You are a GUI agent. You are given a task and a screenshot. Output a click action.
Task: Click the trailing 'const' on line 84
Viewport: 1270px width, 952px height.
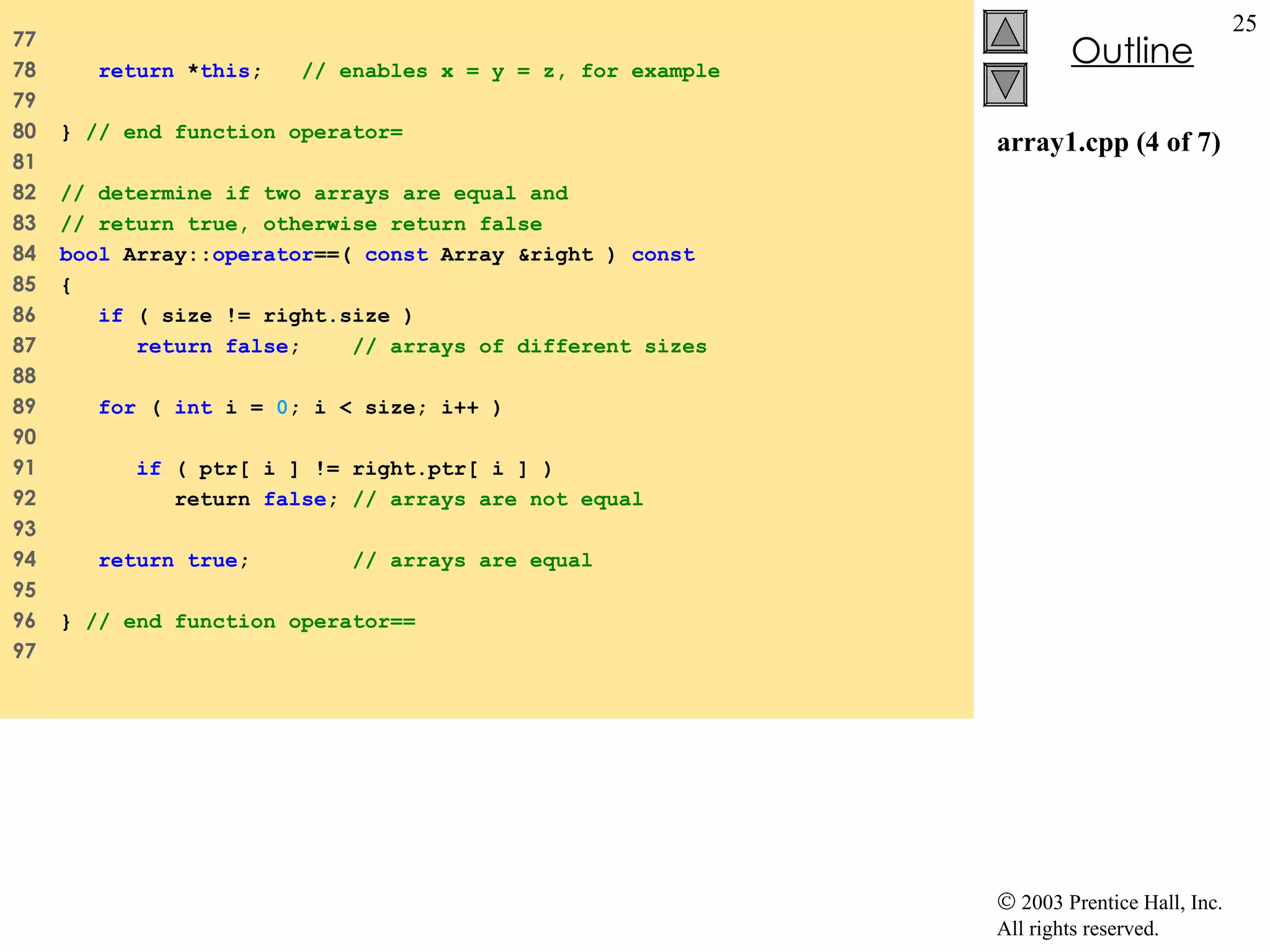[663, 255]
